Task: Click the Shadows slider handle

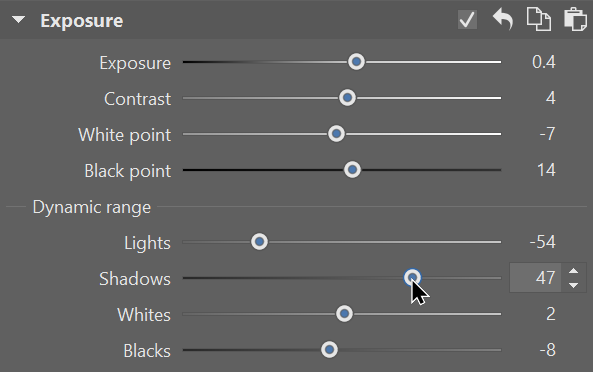Action: pyautogui.click(x=412, y=278)
